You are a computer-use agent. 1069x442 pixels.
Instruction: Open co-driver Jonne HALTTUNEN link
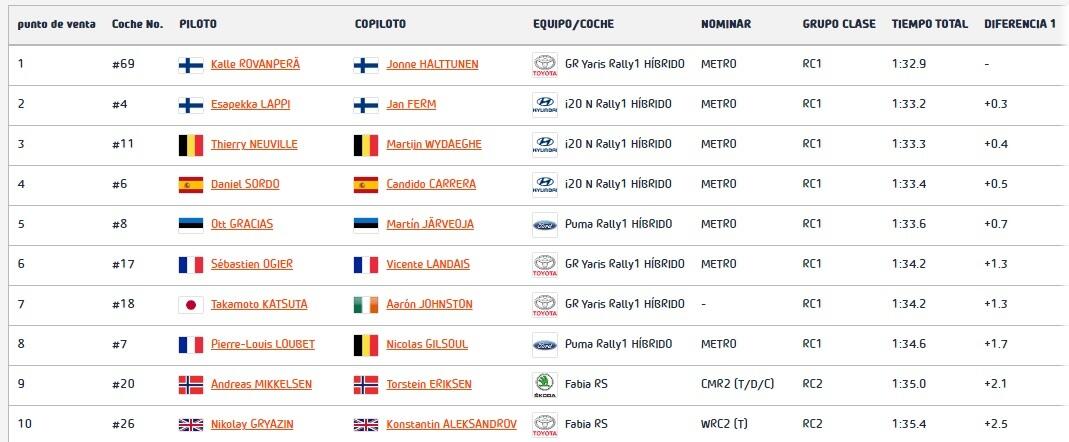pyautogui.click(x=432, y=65)
